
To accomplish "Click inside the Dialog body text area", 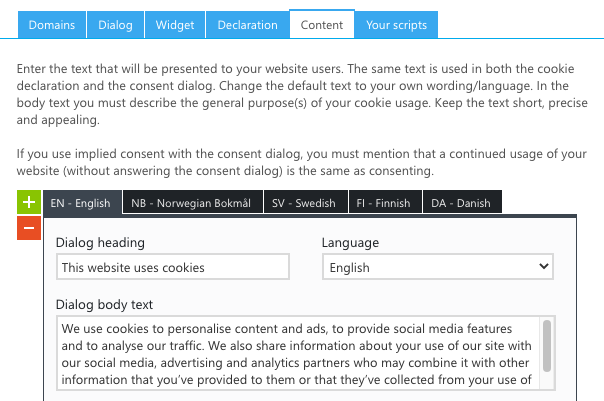I will coord(299,354).
